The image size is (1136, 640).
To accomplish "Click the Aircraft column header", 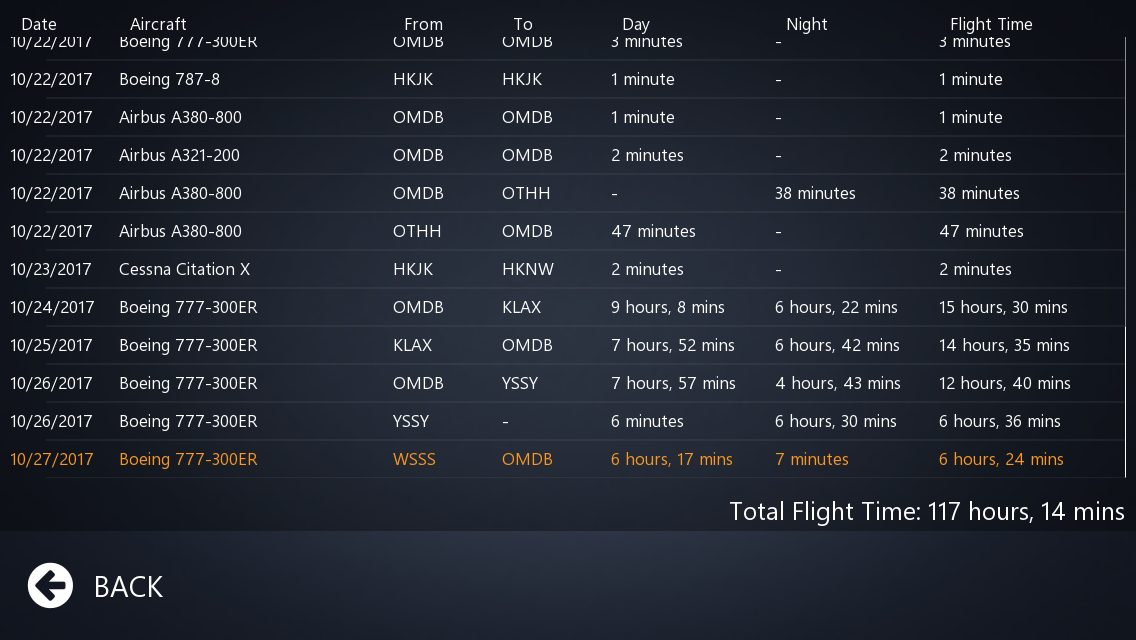I will click(158, 24).
